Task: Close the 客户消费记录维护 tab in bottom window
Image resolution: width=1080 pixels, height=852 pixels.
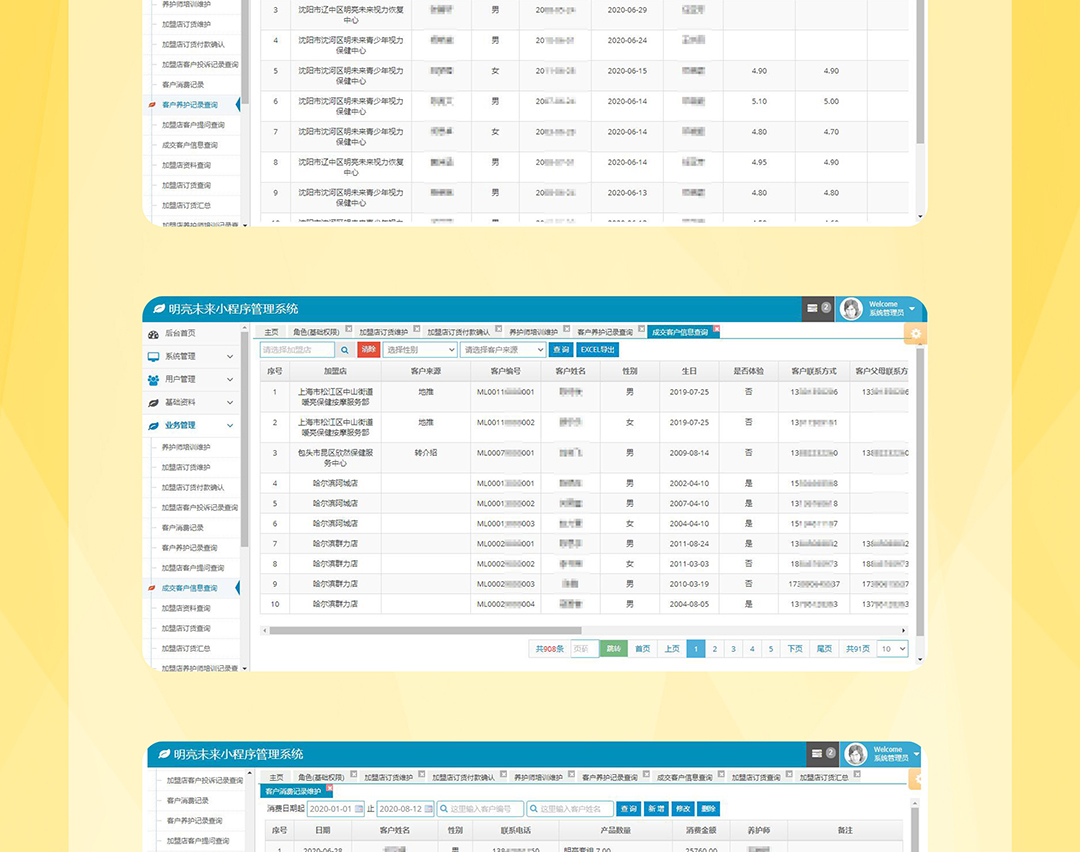Action: pos(329,788)
